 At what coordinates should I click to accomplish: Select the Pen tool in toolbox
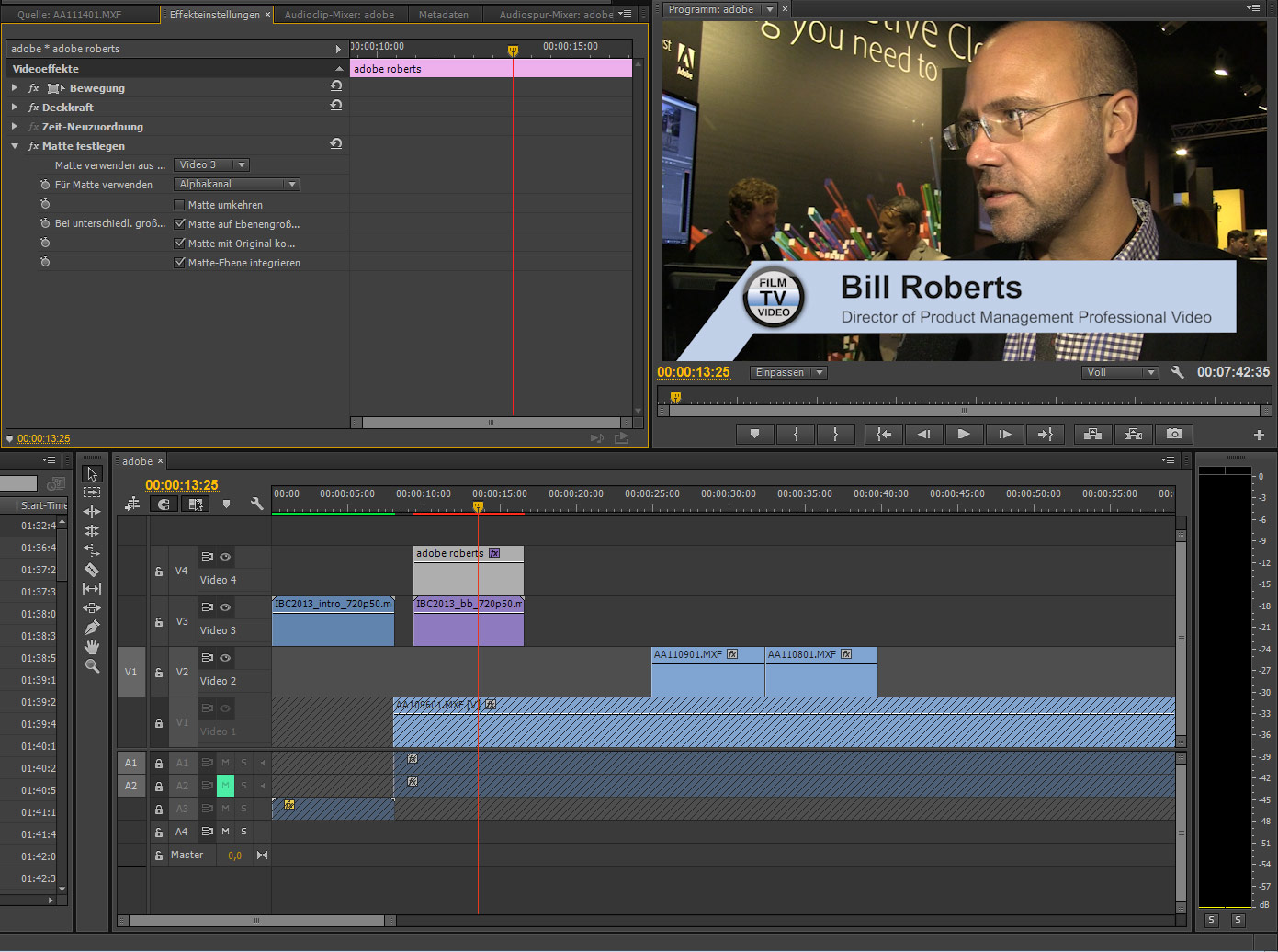point(92,628)
